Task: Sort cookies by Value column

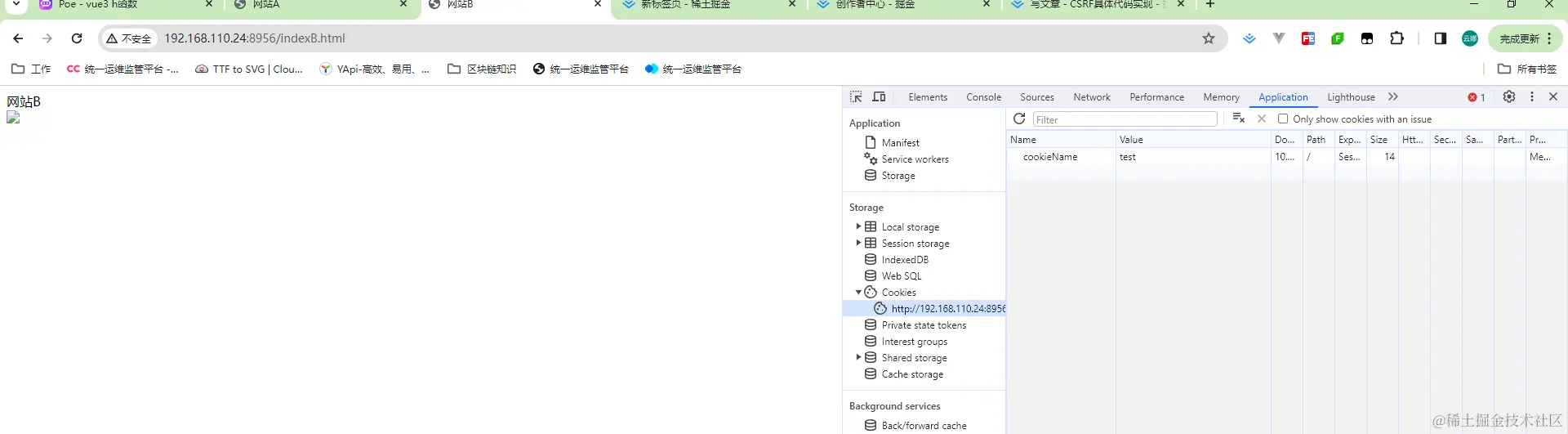Action: click(1193, 139)
